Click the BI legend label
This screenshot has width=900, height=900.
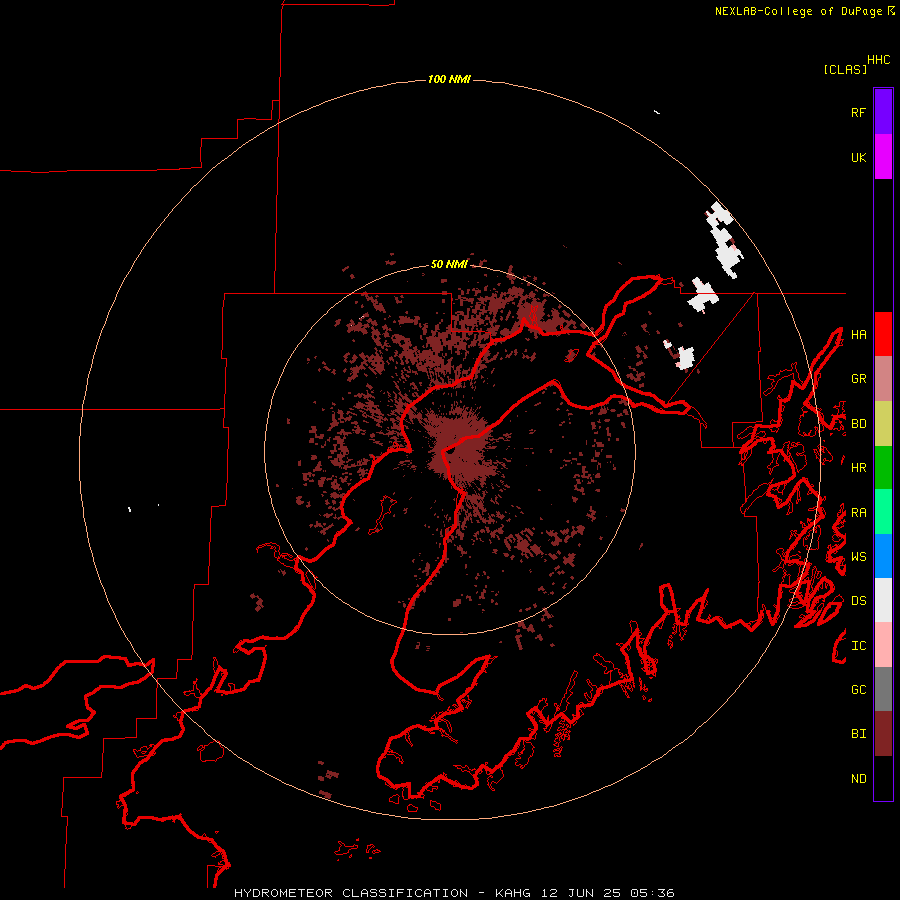tap(858, 734)
